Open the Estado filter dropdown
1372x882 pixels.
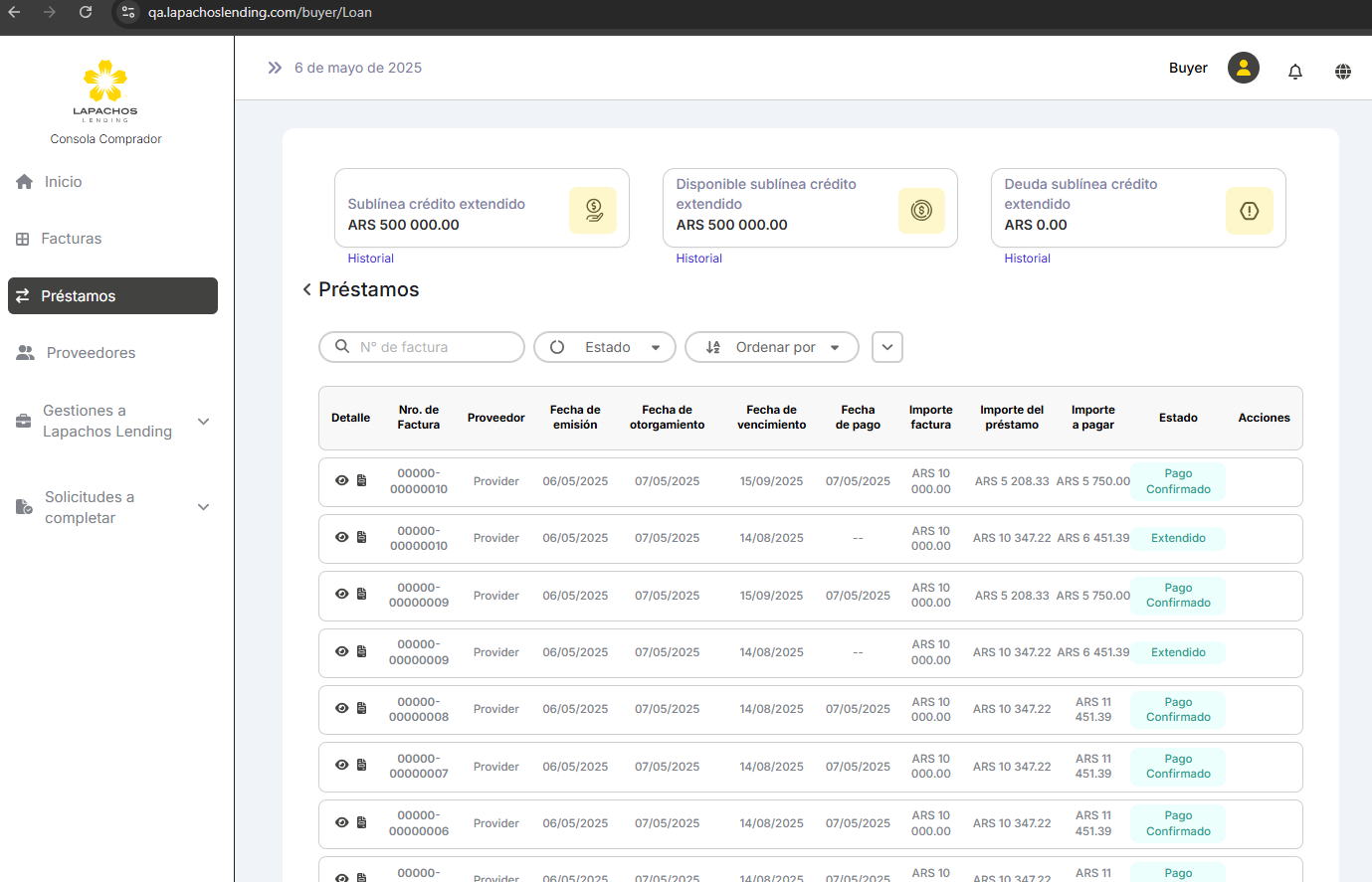(x=605, y=347)
